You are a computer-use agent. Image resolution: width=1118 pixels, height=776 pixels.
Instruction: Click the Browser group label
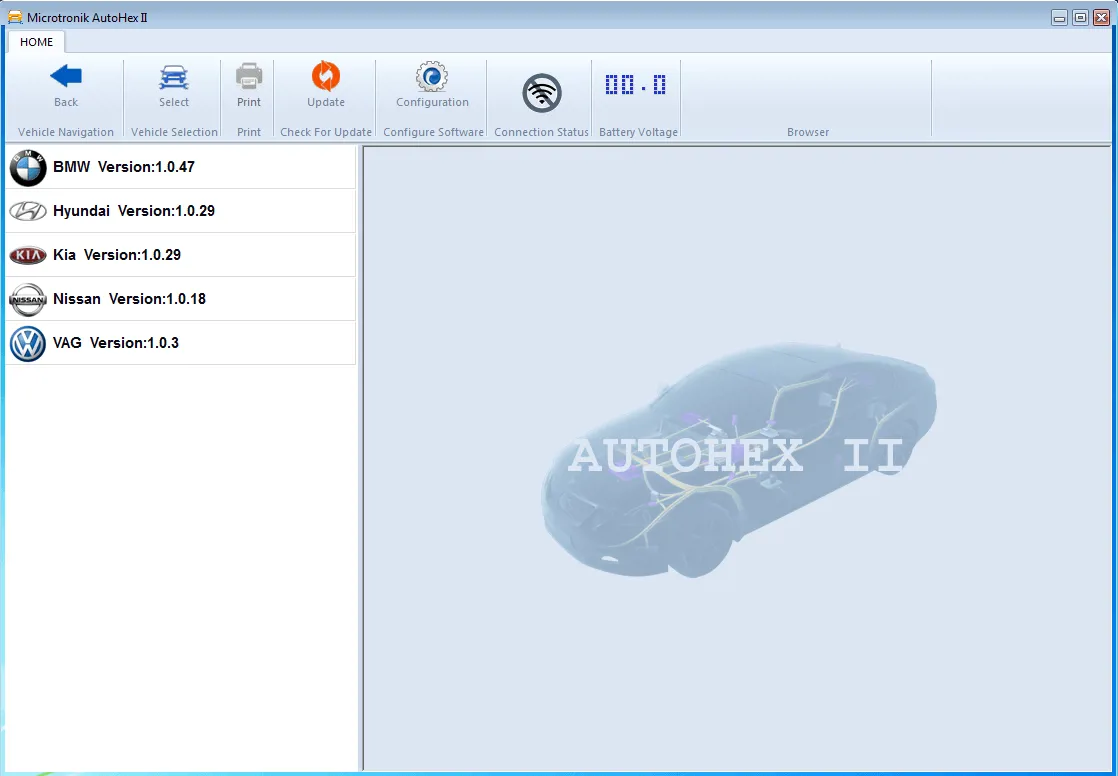click(808, 132)
